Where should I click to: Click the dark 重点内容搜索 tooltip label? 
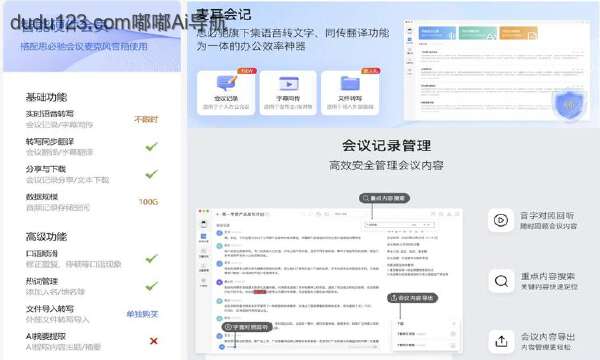tap(384, 198)
